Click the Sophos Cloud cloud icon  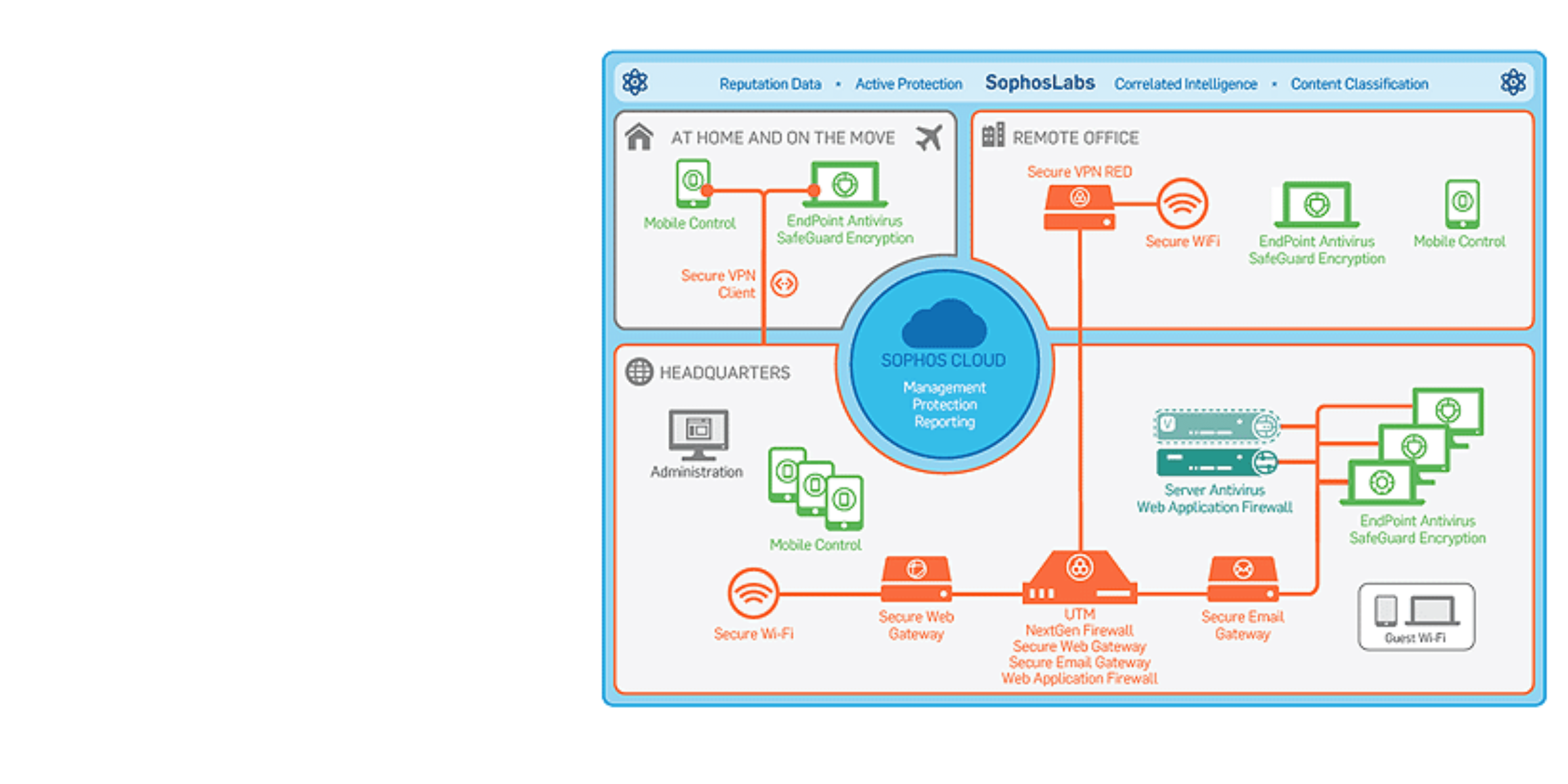944,323
